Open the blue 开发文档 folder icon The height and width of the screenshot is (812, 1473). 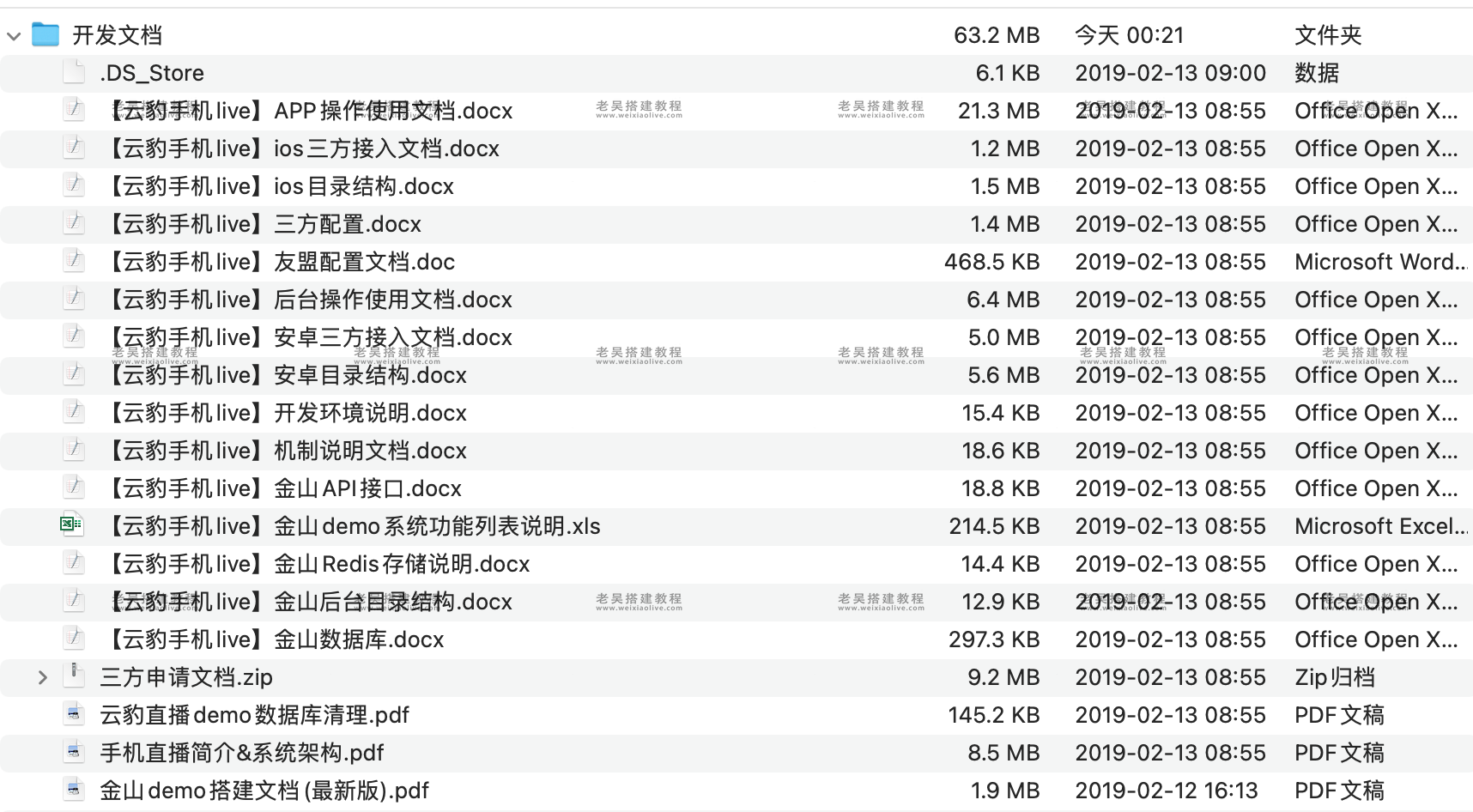point(45,35)
